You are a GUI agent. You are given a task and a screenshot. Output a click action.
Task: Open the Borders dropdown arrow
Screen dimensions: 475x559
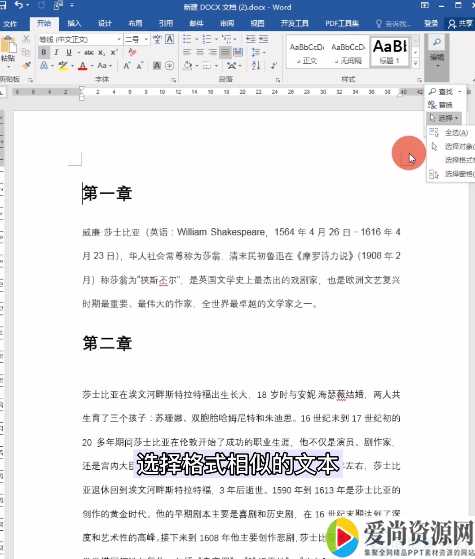click(x=216, y=66)
